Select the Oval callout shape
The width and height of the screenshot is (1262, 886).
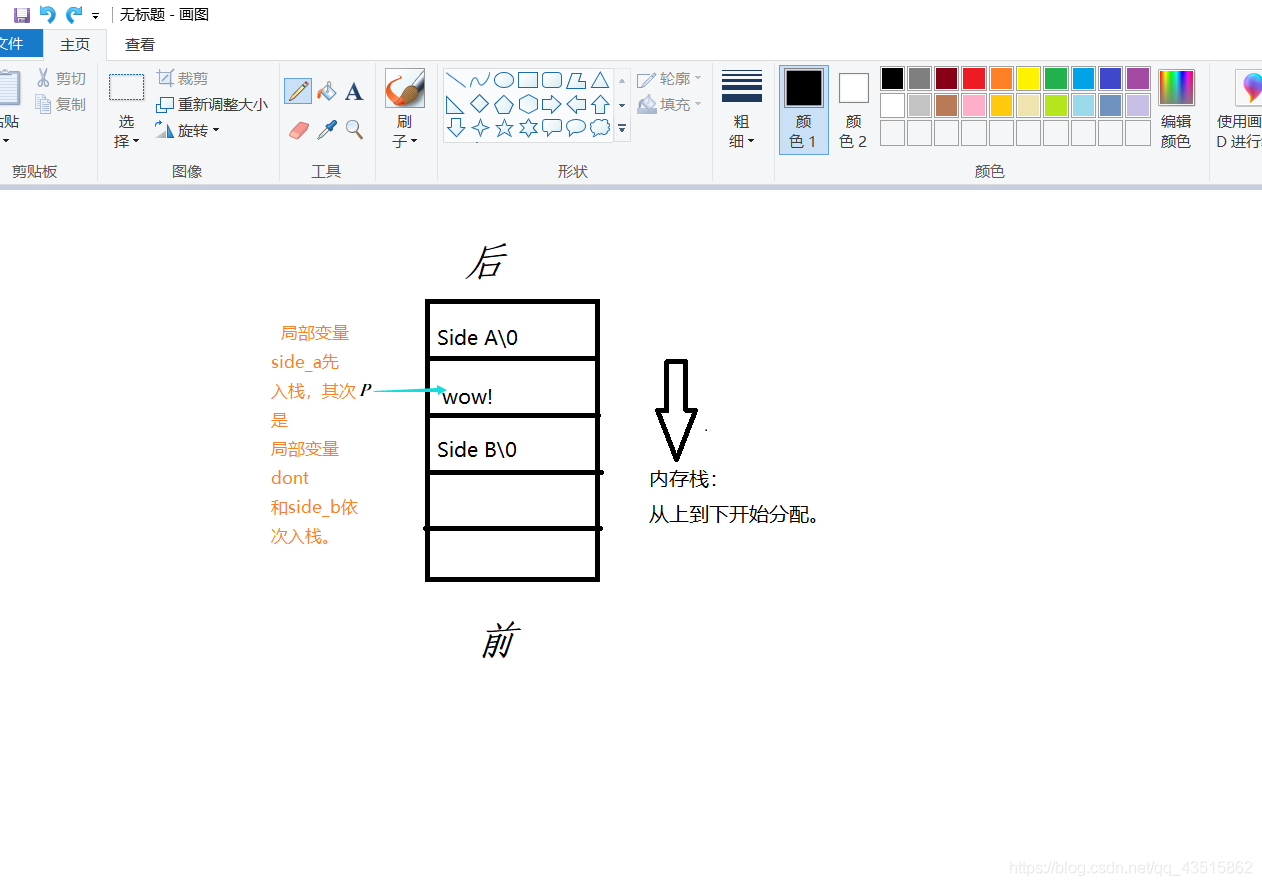point(576,128)
